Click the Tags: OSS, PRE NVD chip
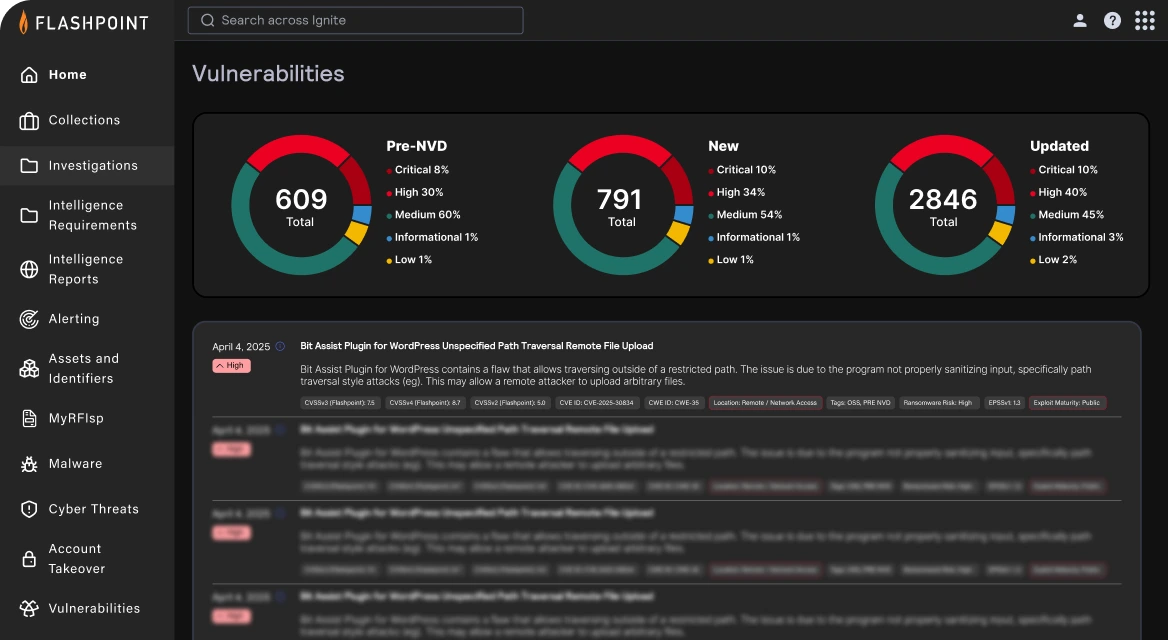 [x=860, y=403]
